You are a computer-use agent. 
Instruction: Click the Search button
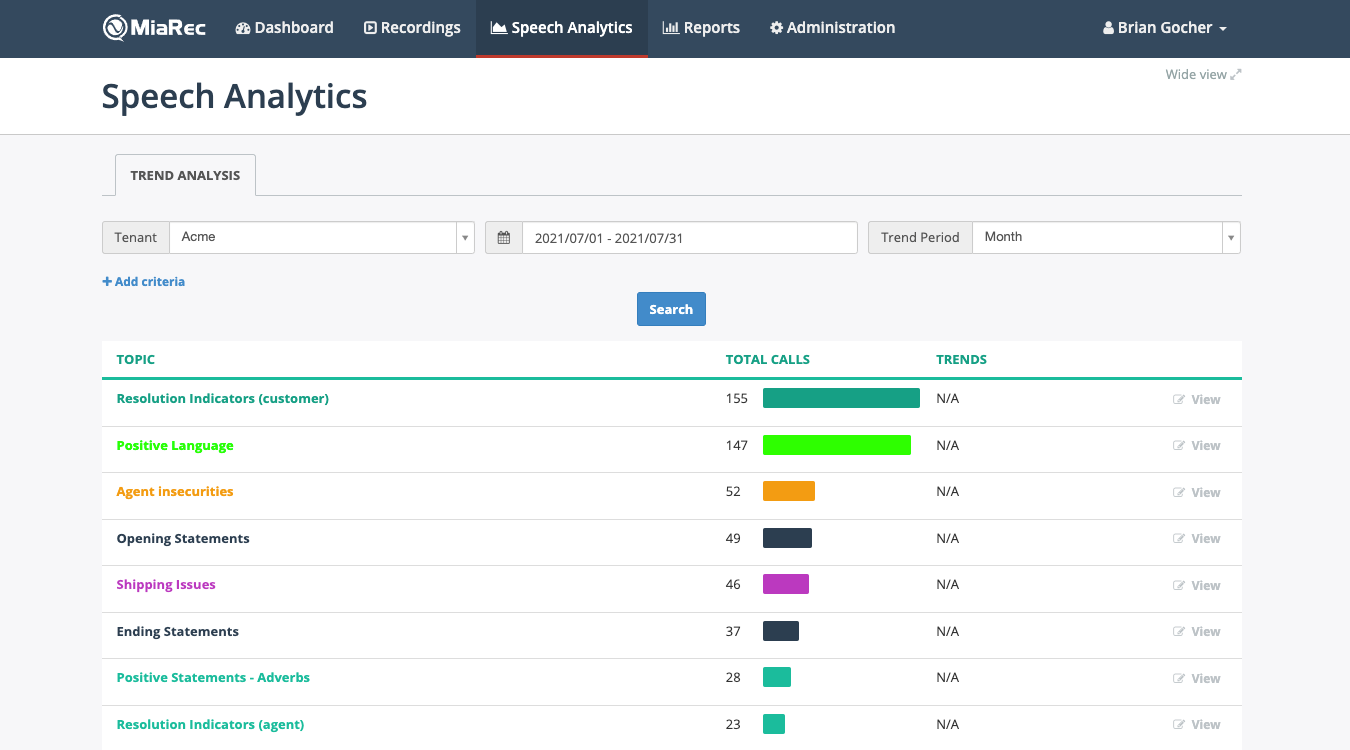(671, 309)
